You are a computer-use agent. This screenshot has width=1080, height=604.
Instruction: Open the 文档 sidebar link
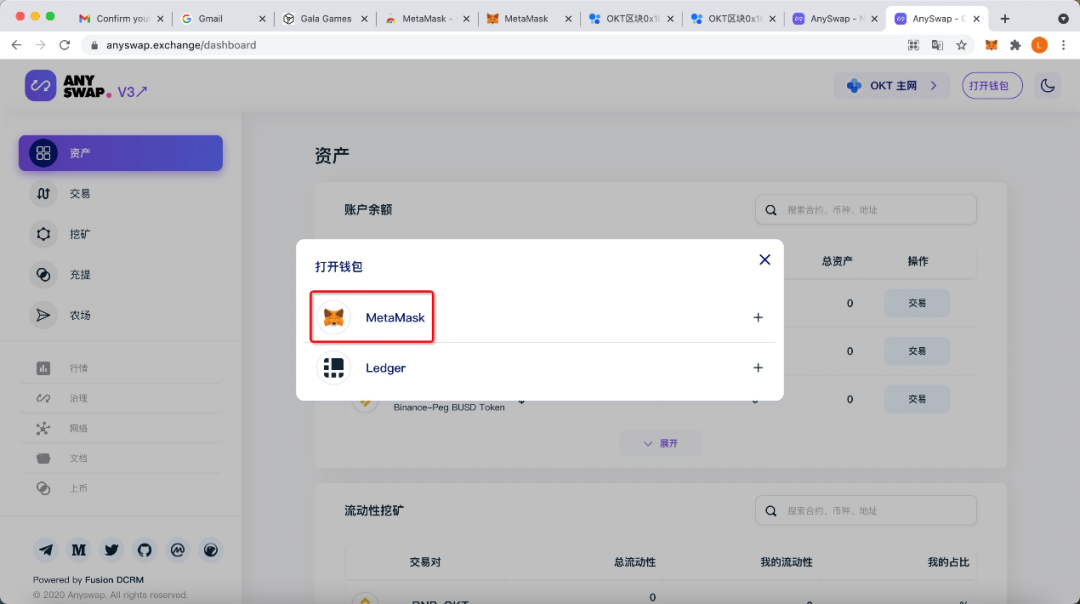coord(121,458)
